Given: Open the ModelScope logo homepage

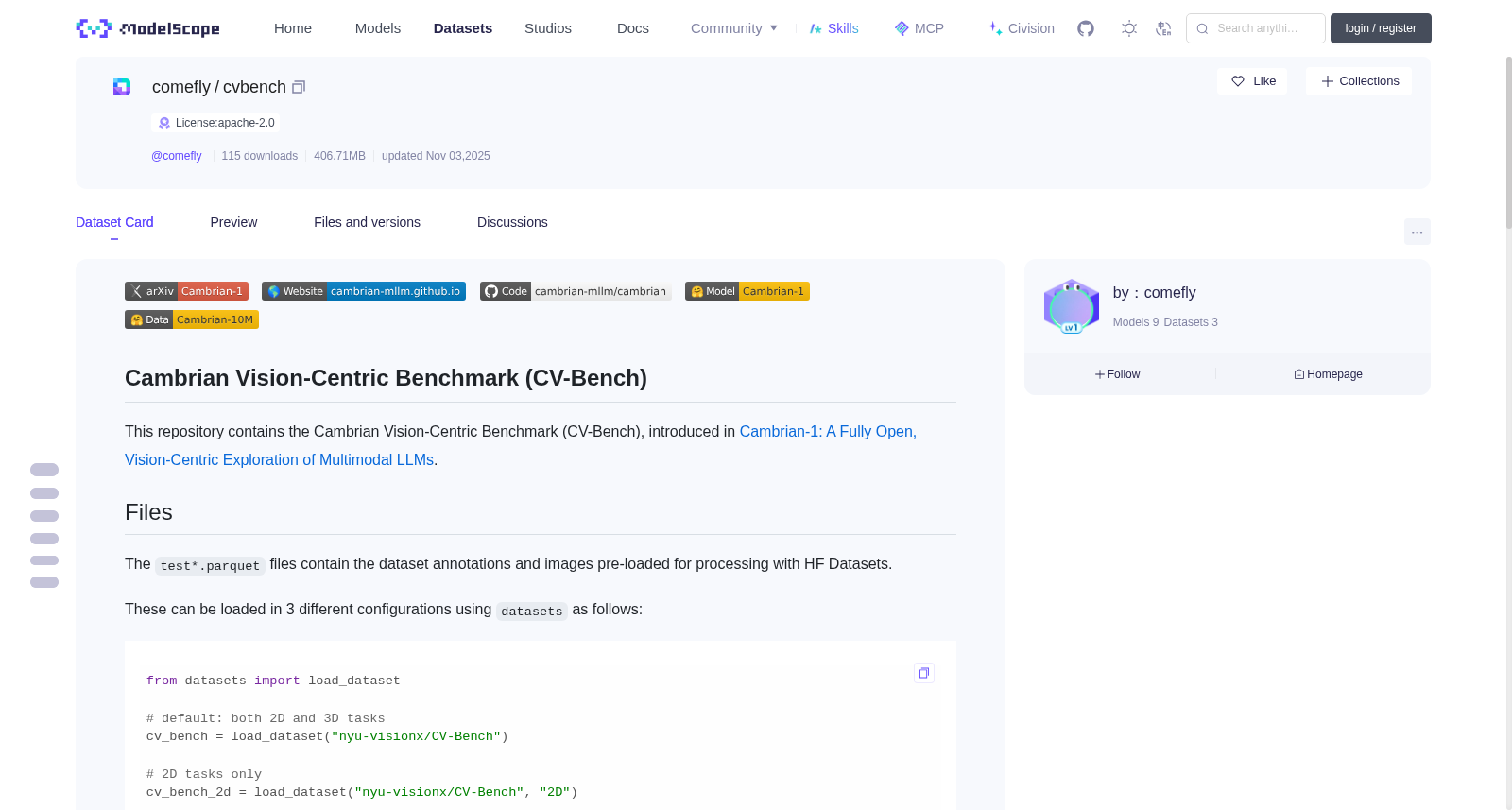Looking at the screenshot, I should (147, 28).
